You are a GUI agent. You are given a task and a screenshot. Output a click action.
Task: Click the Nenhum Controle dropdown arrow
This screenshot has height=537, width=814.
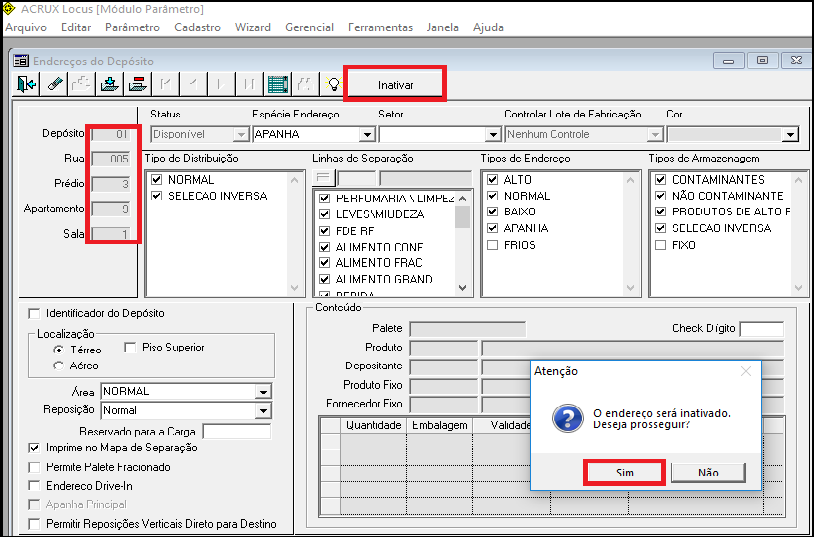(653, 135)
